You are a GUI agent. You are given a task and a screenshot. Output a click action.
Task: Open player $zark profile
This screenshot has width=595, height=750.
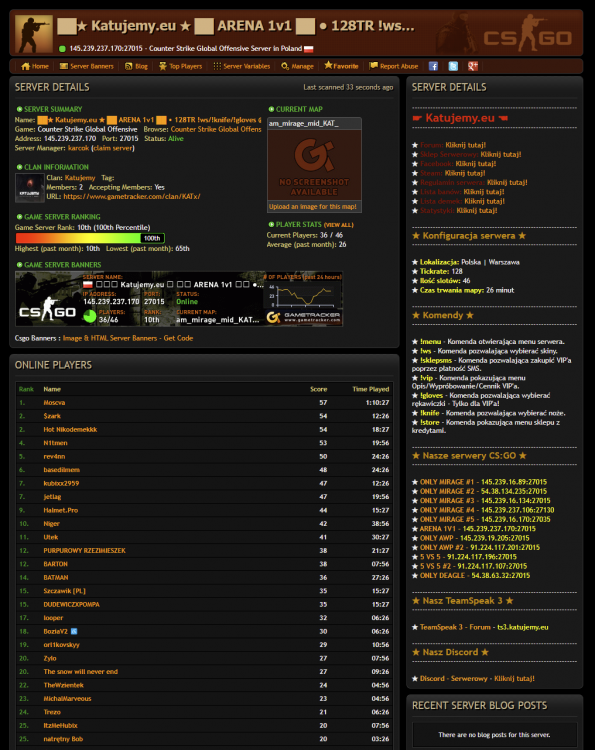(52, 416)
